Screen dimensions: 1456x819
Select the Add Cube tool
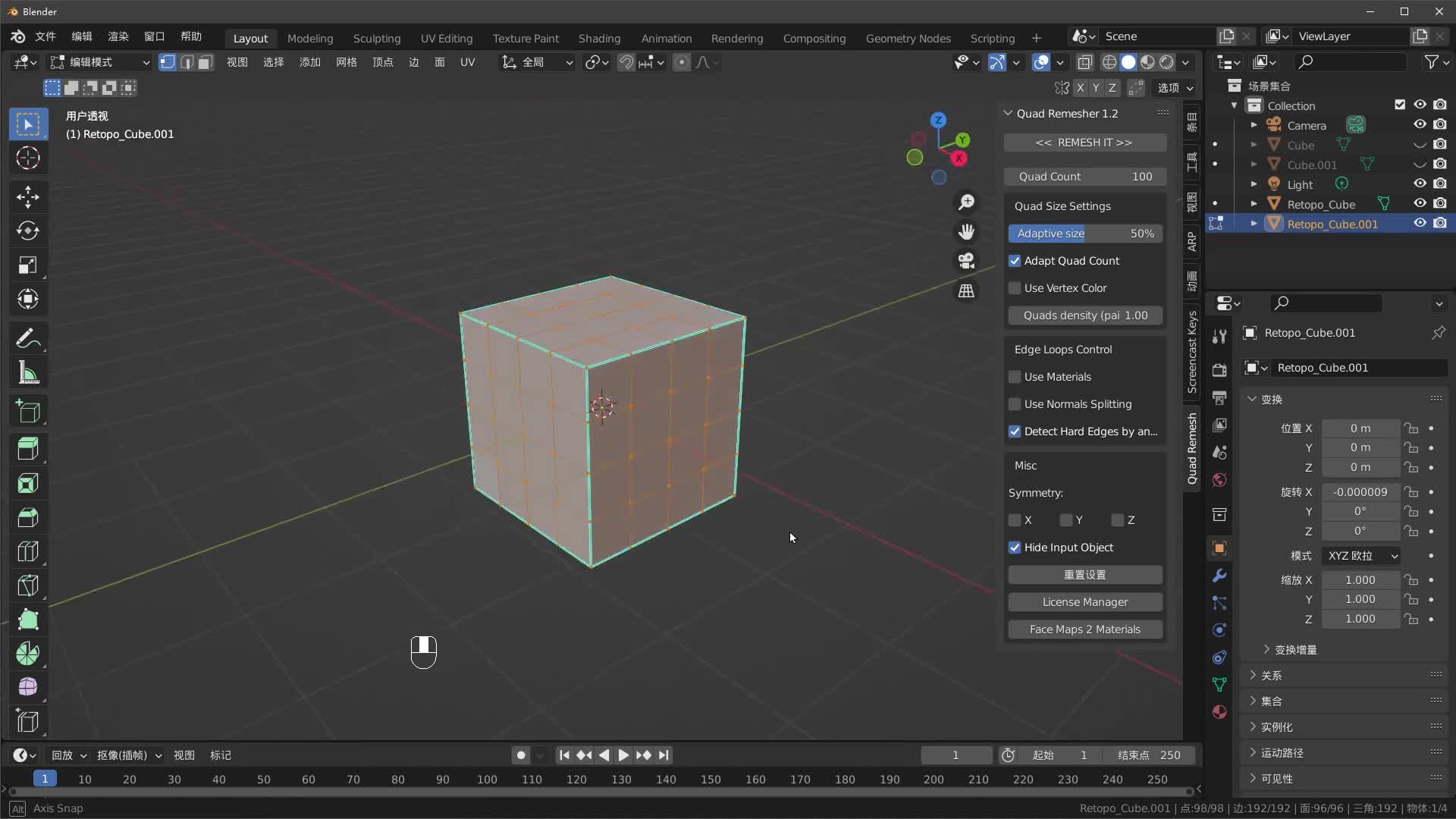point(28,412)
